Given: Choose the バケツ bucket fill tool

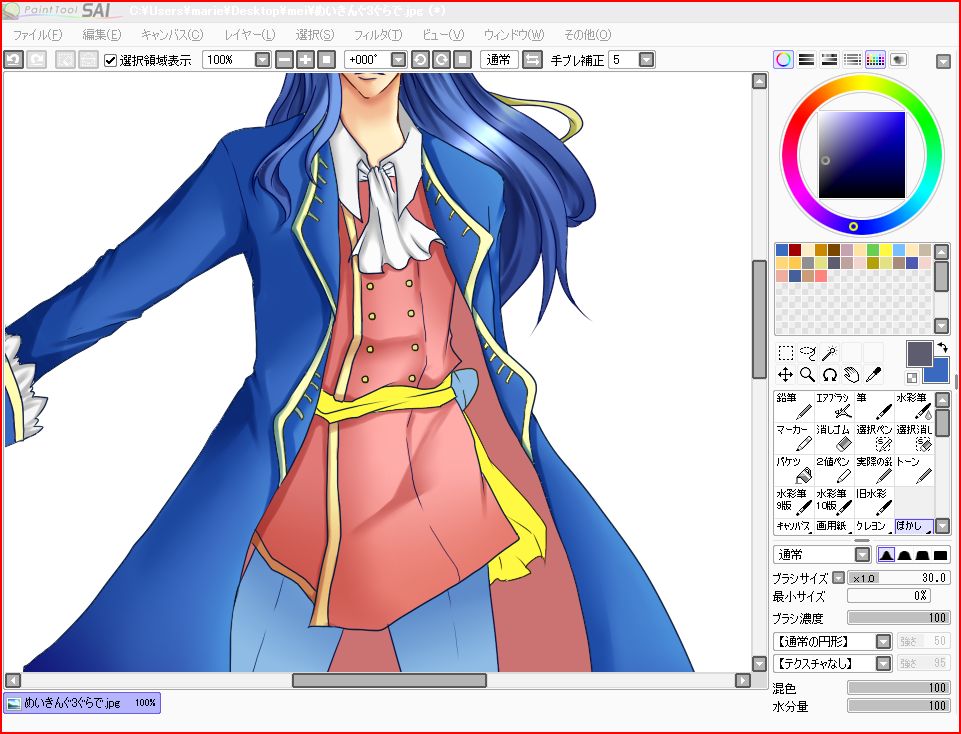Looking at the screenshot, I should point(794,470).
